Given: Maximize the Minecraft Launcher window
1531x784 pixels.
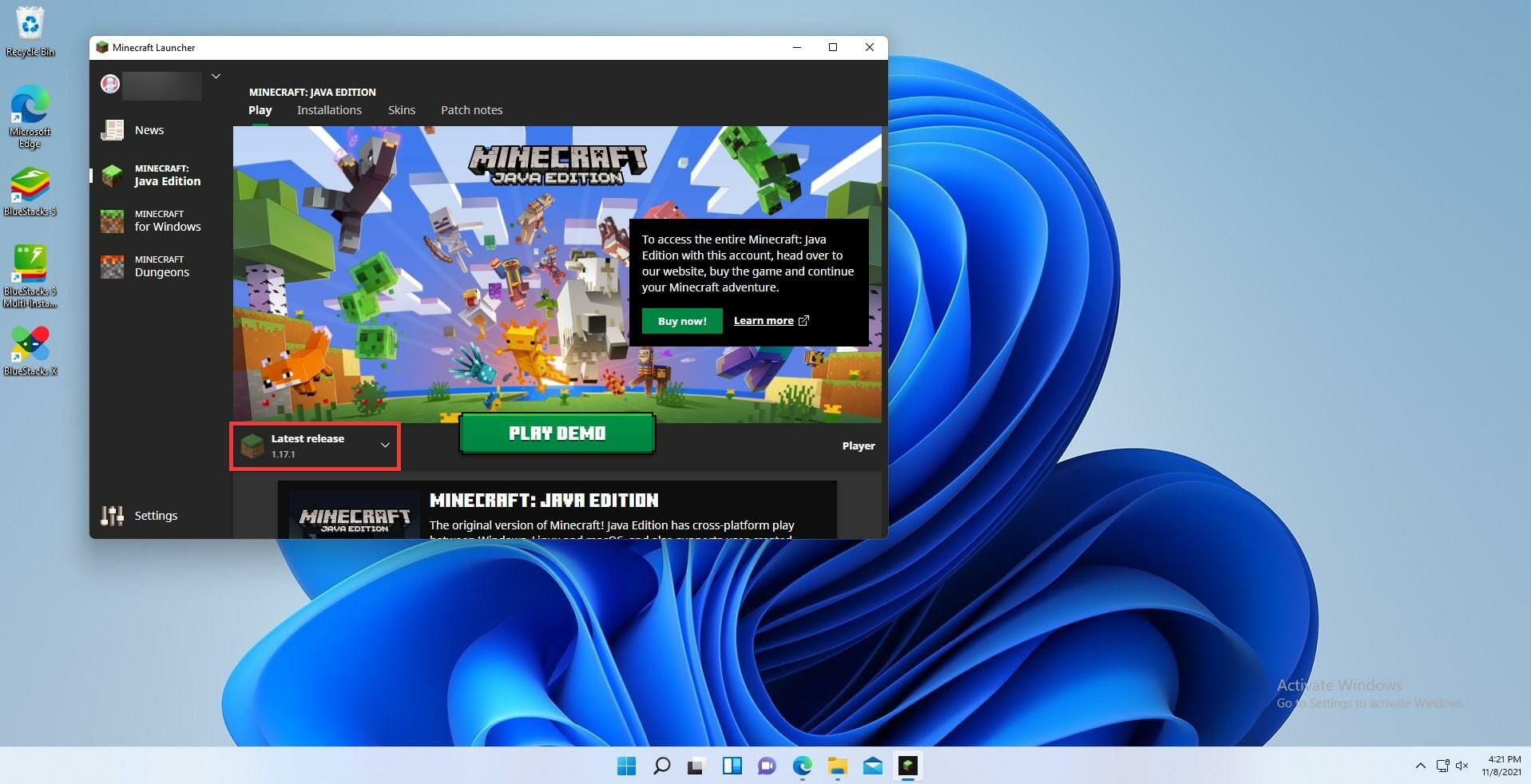Looking at the screenshot, I should (833, 47).
